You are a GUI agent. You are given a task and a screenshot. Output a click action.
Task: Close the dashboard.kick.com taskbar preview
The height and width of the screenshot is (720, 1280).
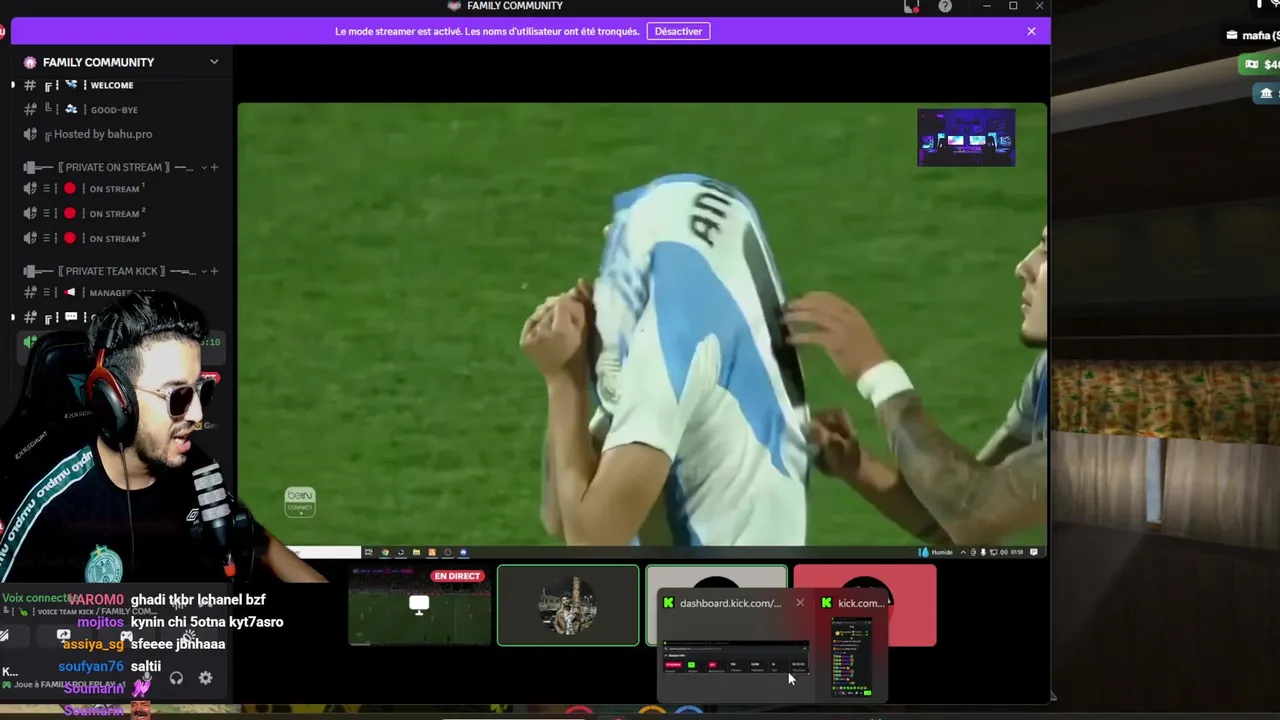click(800, 603)
